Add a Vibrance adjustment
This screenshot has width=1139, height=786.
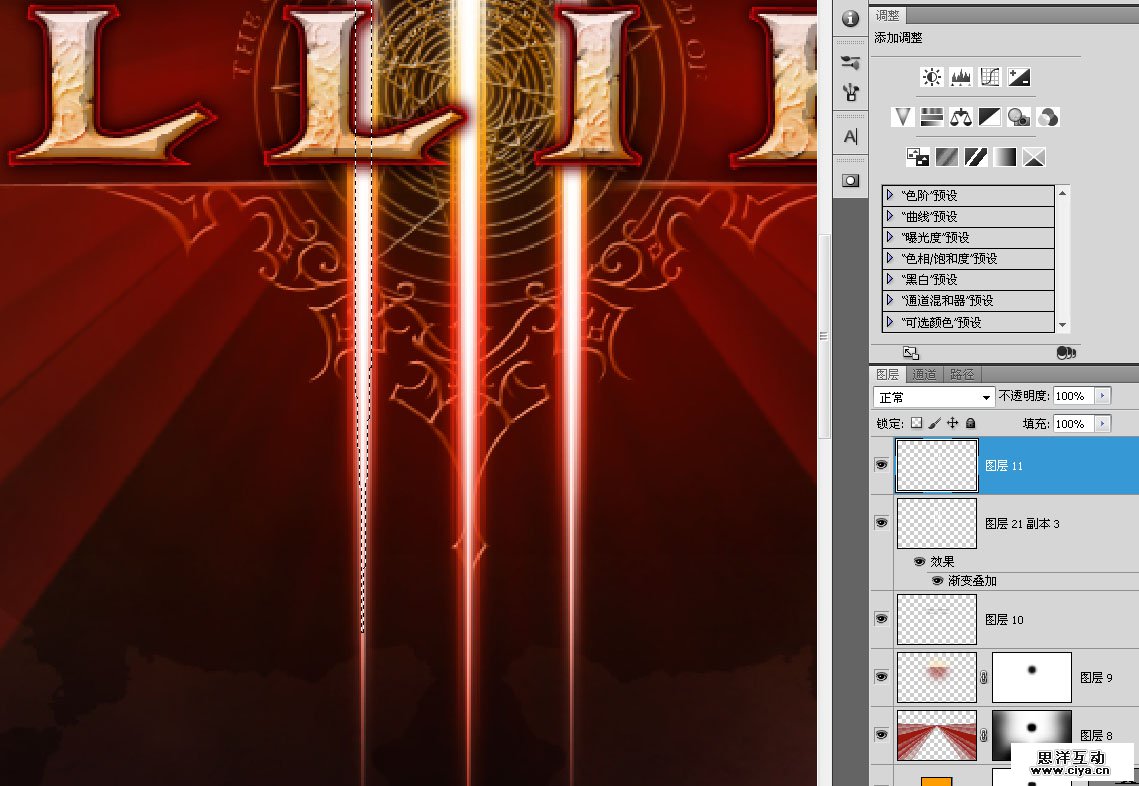tap(902, 117)
